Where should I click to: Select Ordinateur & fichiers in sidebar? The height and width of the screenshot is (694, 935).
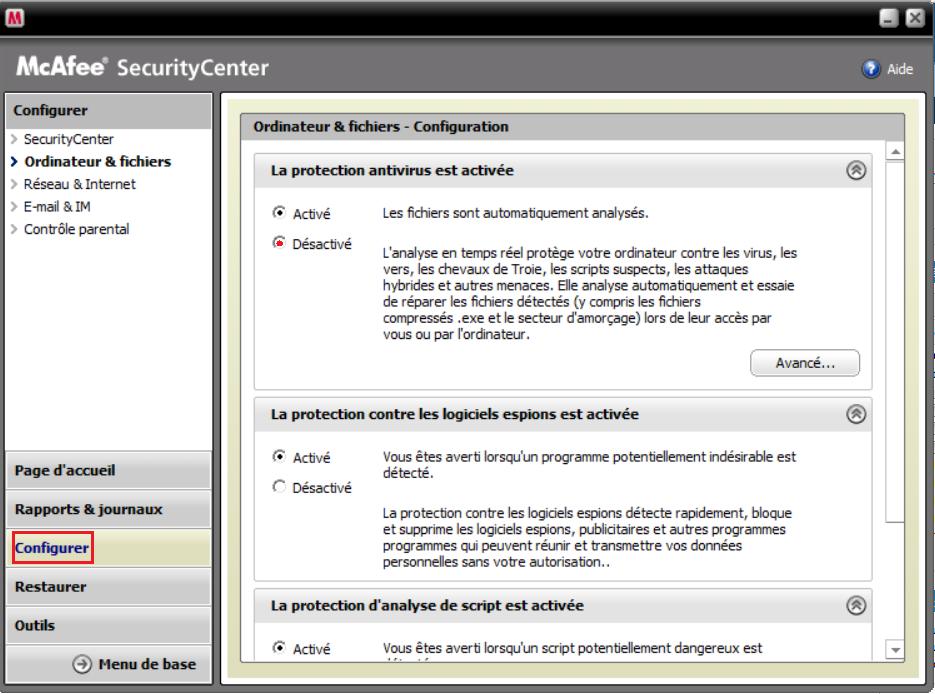98,162
